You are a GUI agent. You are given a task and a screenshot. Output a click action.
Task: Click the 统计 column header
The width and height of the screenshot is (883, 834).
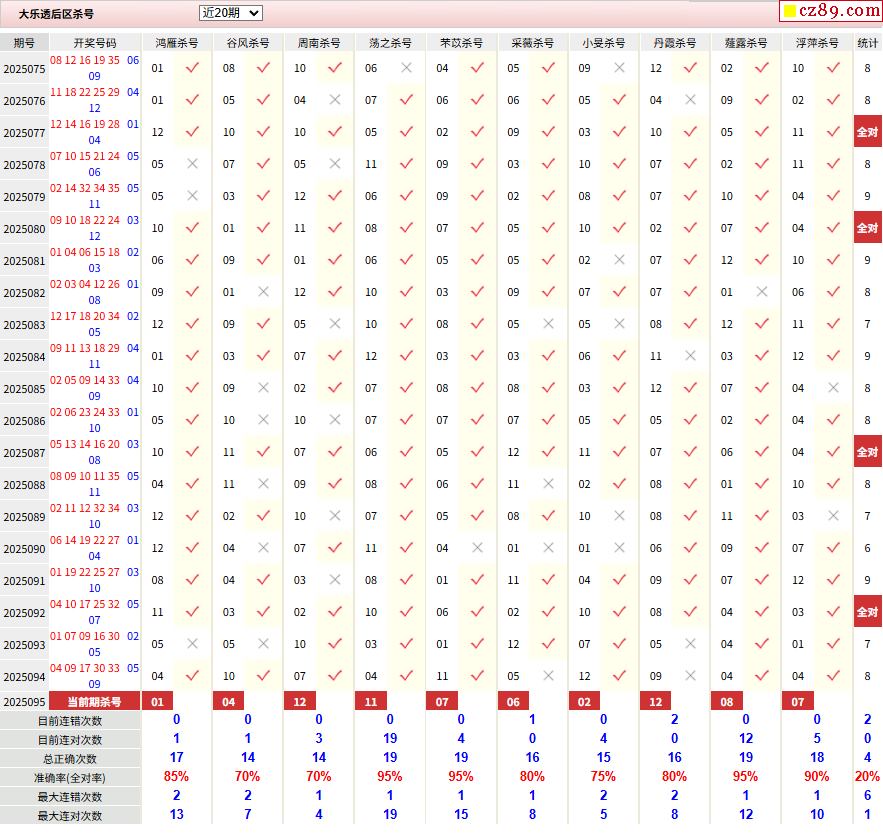[867, 43]
